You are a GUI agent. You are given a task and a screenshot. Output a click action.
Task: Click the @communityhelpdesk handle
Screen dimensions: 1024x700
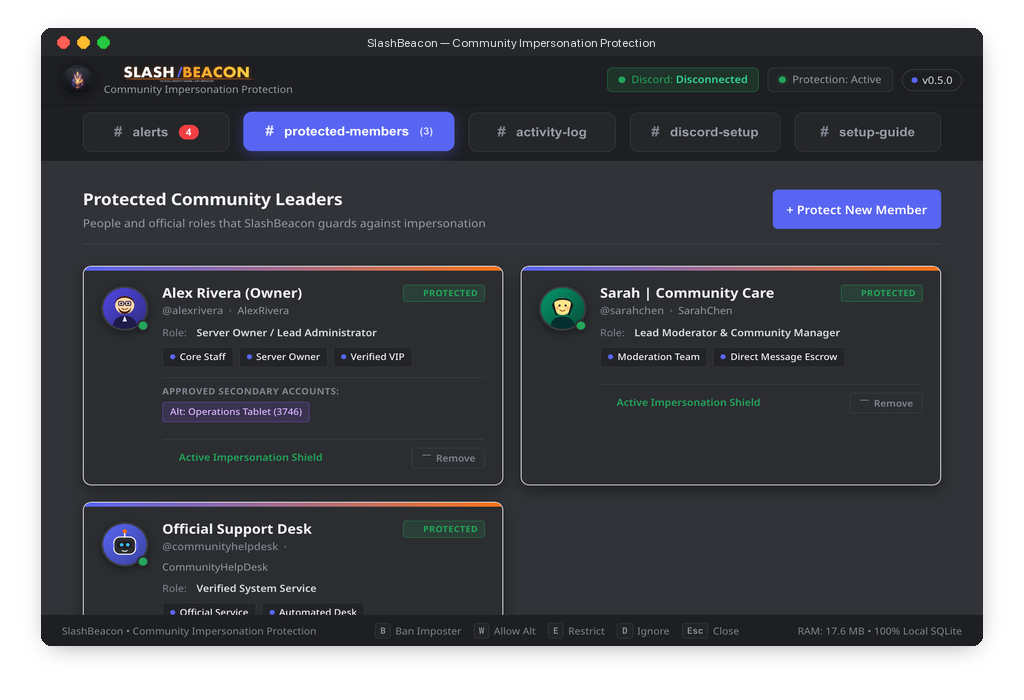pos(220,547)
